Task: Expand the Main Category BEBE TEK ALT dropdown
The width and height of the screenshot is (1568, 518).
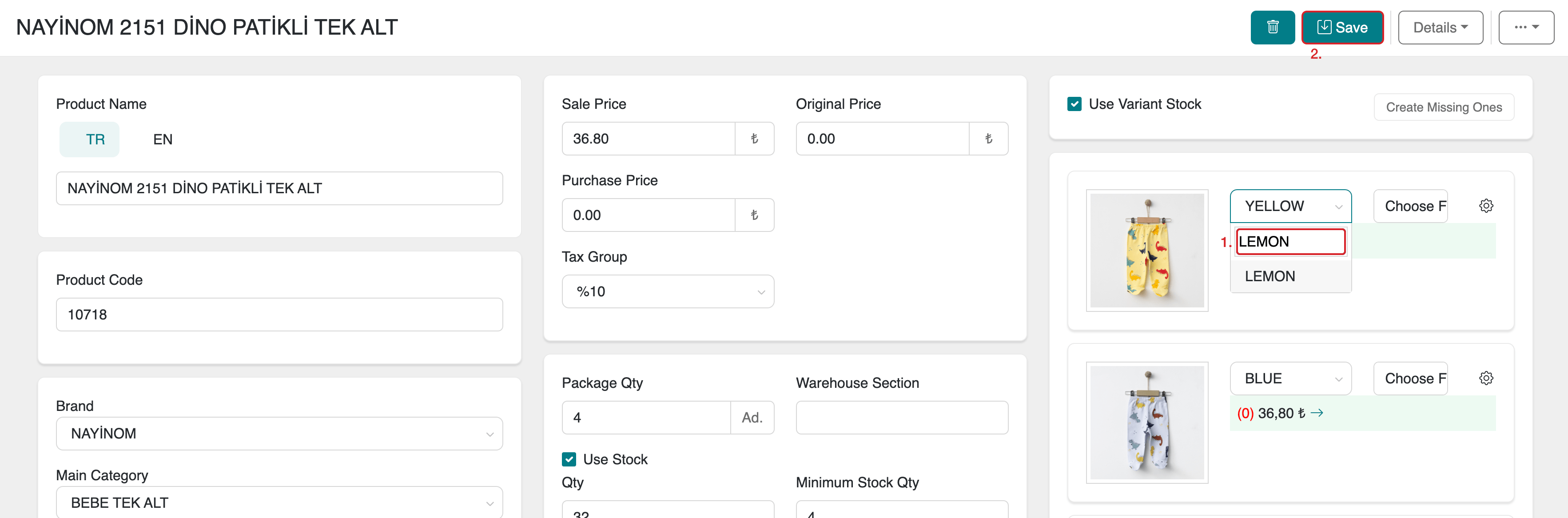Action: [x=279, y=503]
